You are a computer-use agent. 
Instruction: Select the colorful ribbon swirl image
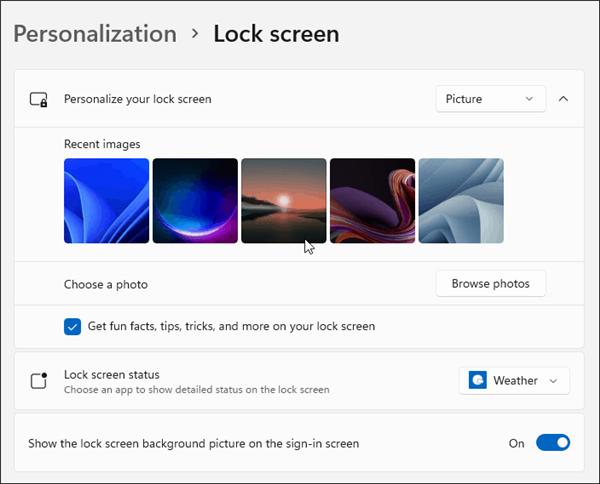coord(372,201)
